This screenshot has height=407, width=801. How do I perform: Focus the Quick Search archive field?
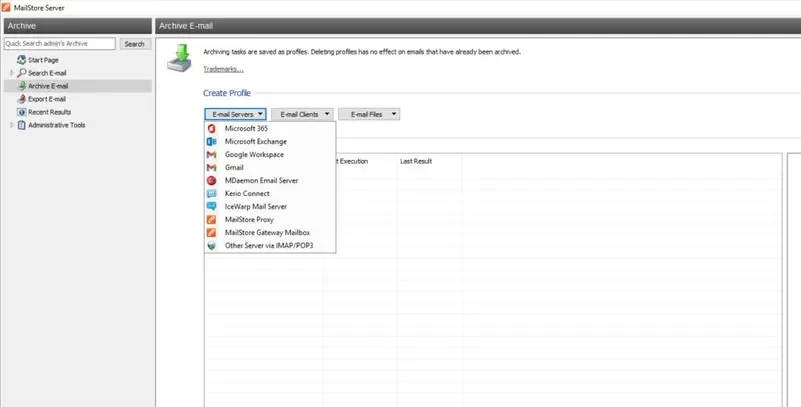pos(60,44)
